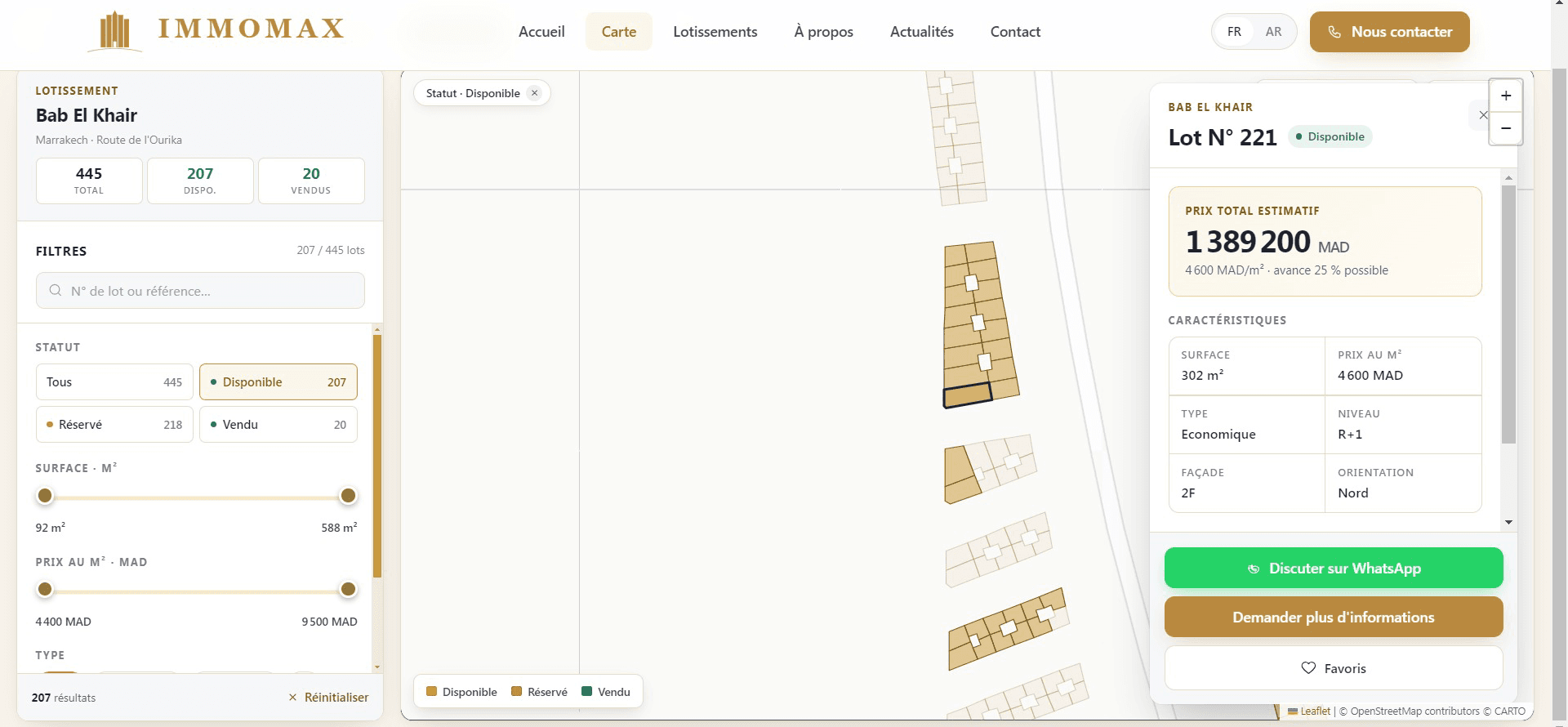Click the Disponible legend color square
This screenshot has width=1568, height=727.
tap(432, 692)
